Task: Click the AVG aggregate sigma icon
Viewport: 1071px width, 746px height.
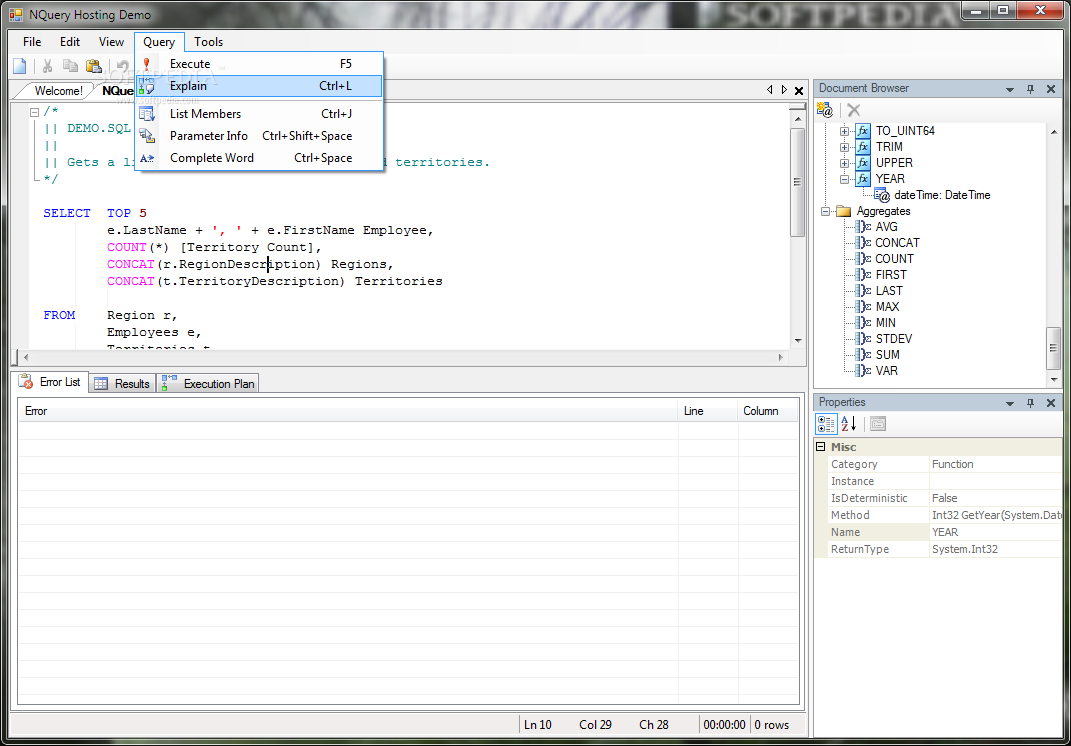Action: coord(863,227)
